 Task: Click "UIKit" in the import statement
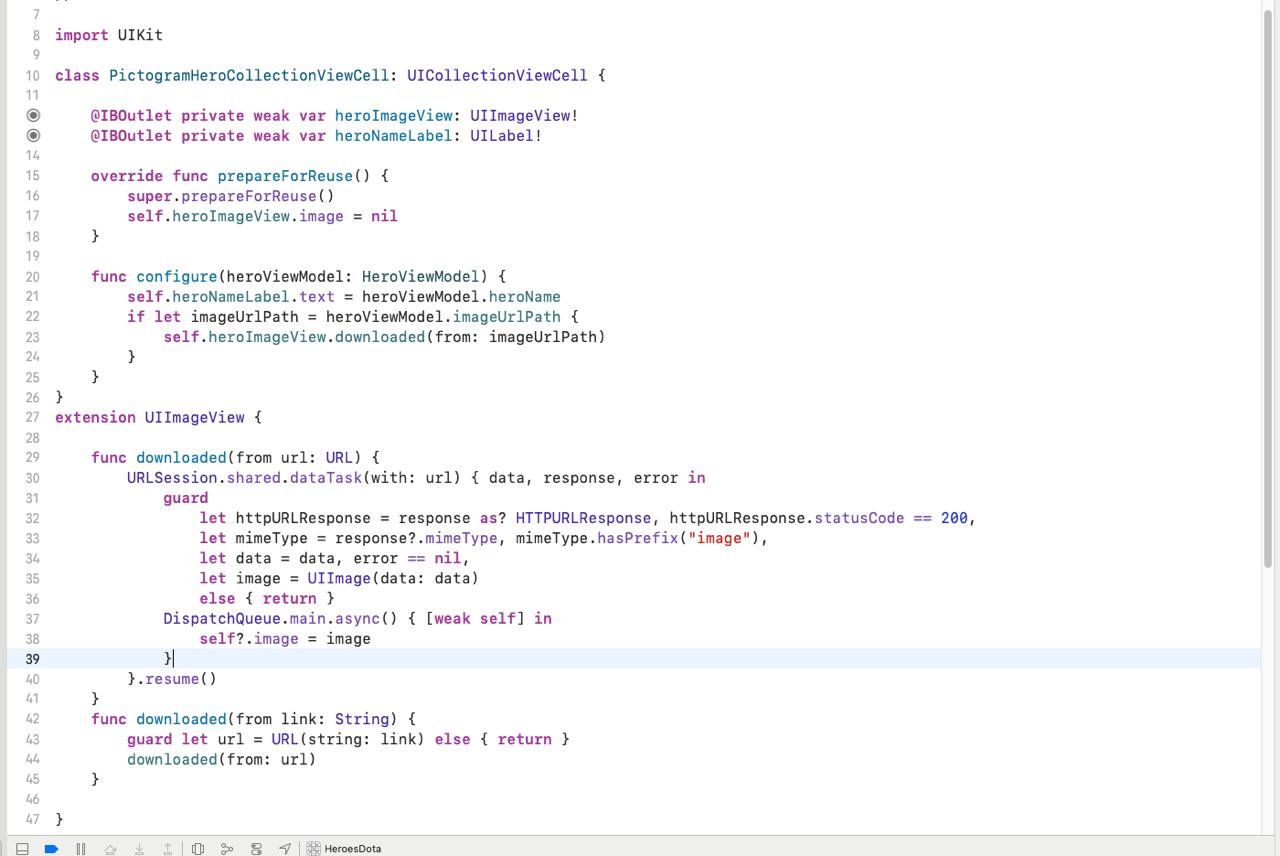pos(140,35)
